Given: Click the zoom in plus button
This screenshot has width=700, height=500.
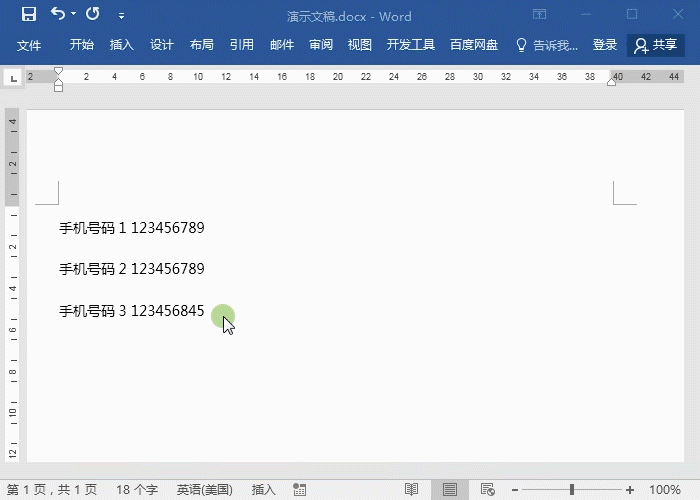Looking at the screenshot, I should click(x=630, y=490).
